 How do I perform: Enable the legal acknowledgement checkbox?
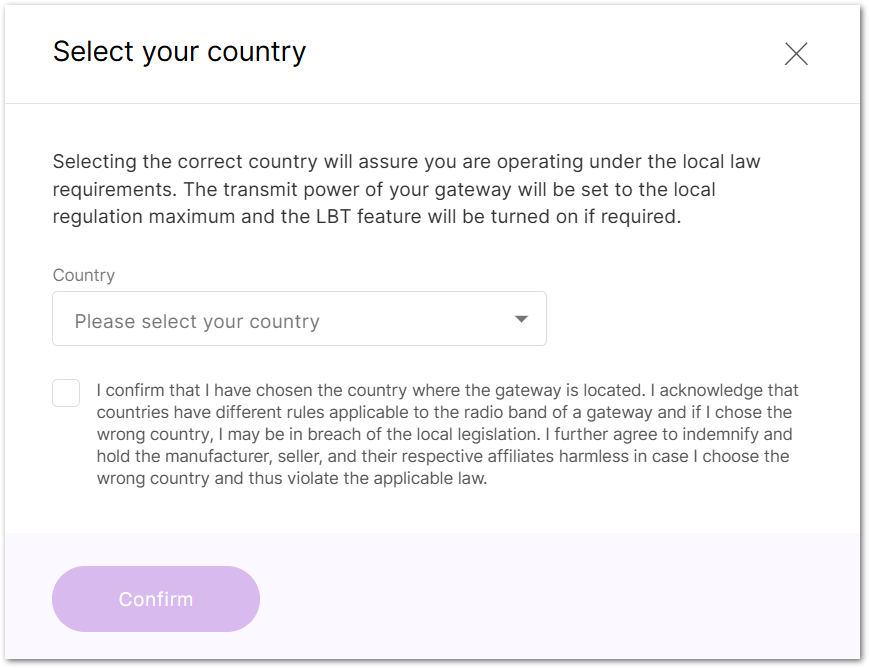pos(65,392)
